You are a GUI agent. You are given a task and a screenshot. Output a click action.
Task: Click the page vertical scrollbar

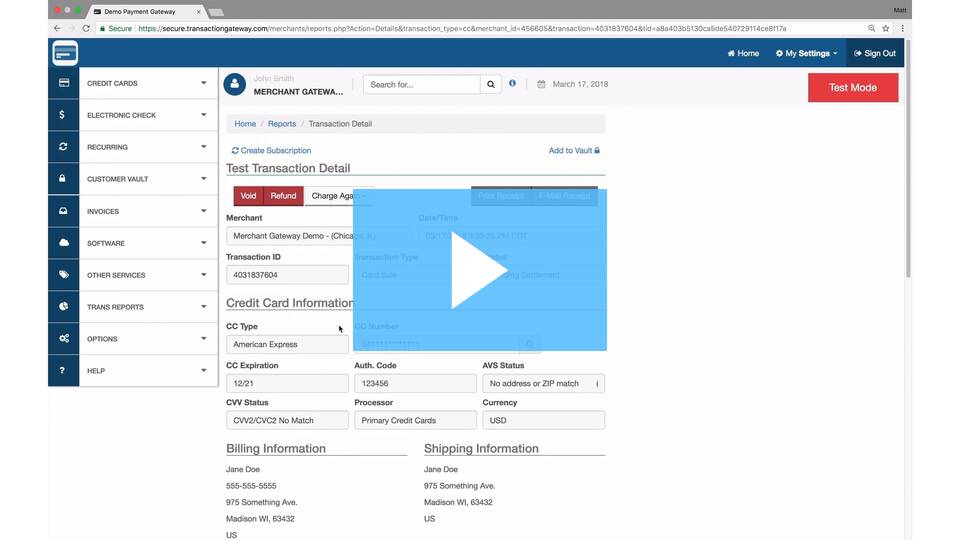[908, 159]
